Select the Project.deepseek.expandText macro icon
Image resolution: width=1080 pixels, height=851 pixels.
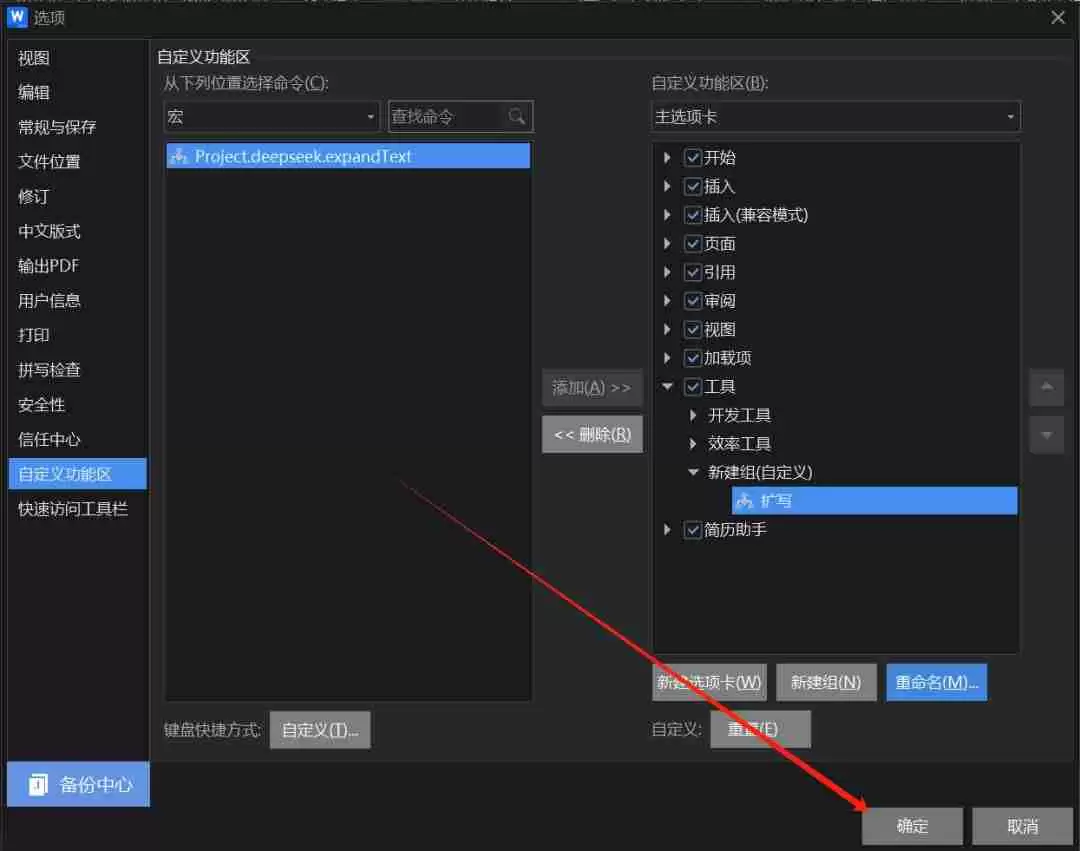tap(179, 156)
